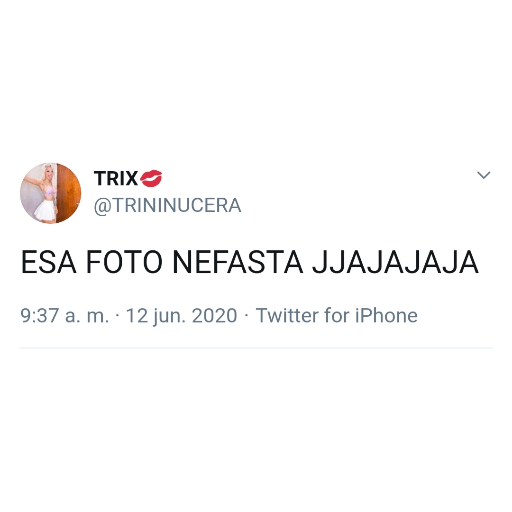Click the 9:37 a. m. timestamp
Screen dimensions: 512x512
[64, 315]
